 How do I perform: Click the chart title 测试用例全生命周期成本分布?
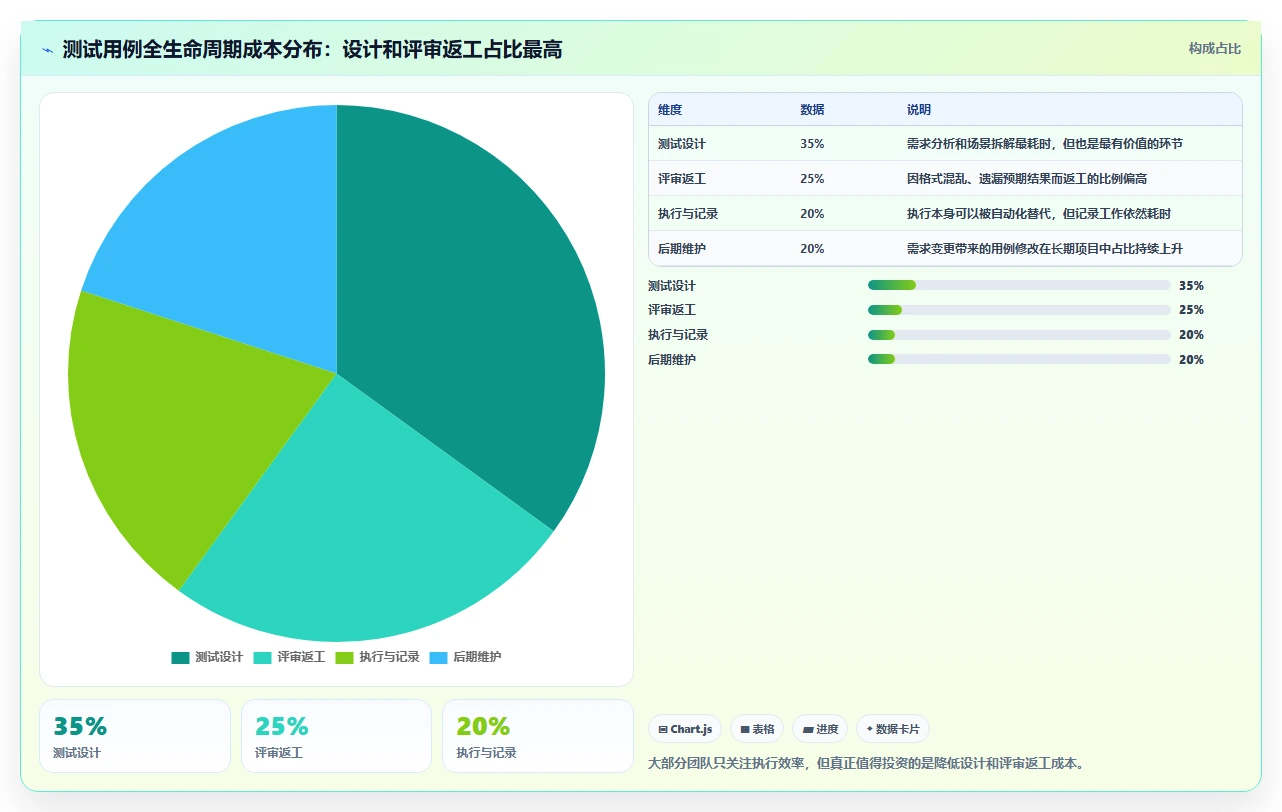[x=312, y=50]
